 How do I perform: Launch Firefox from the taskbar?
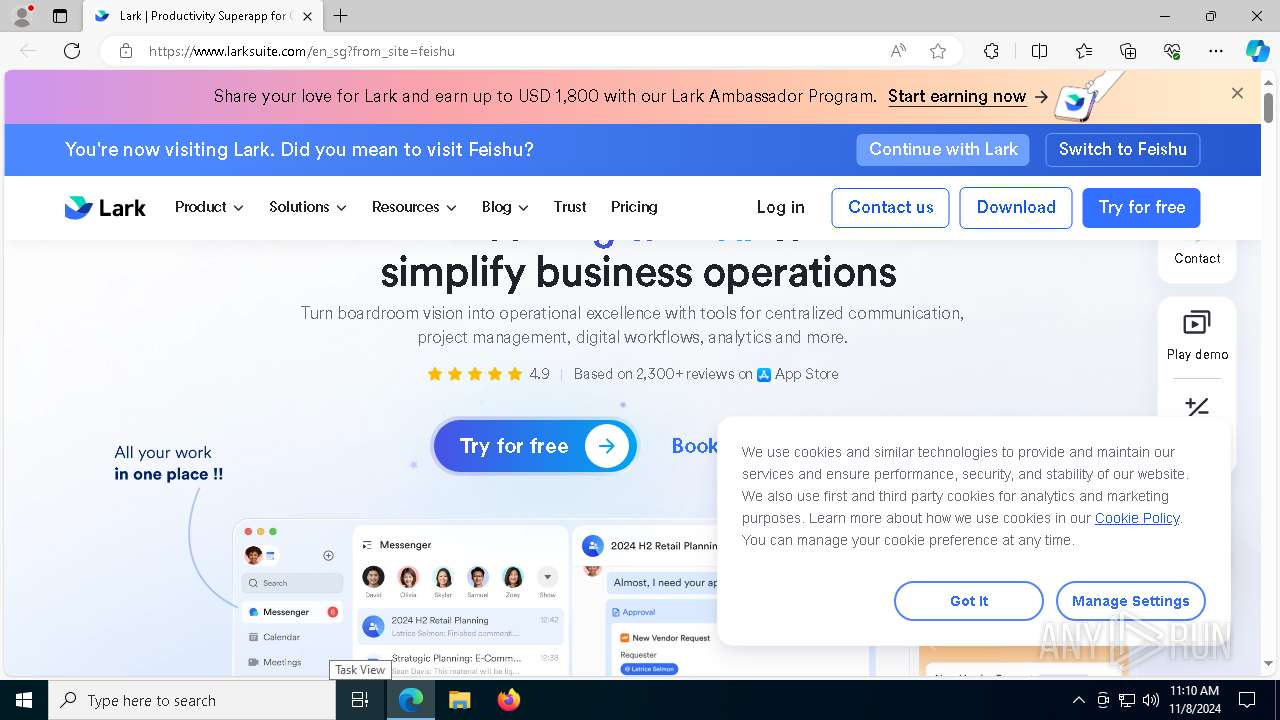[x=508, y=700]
